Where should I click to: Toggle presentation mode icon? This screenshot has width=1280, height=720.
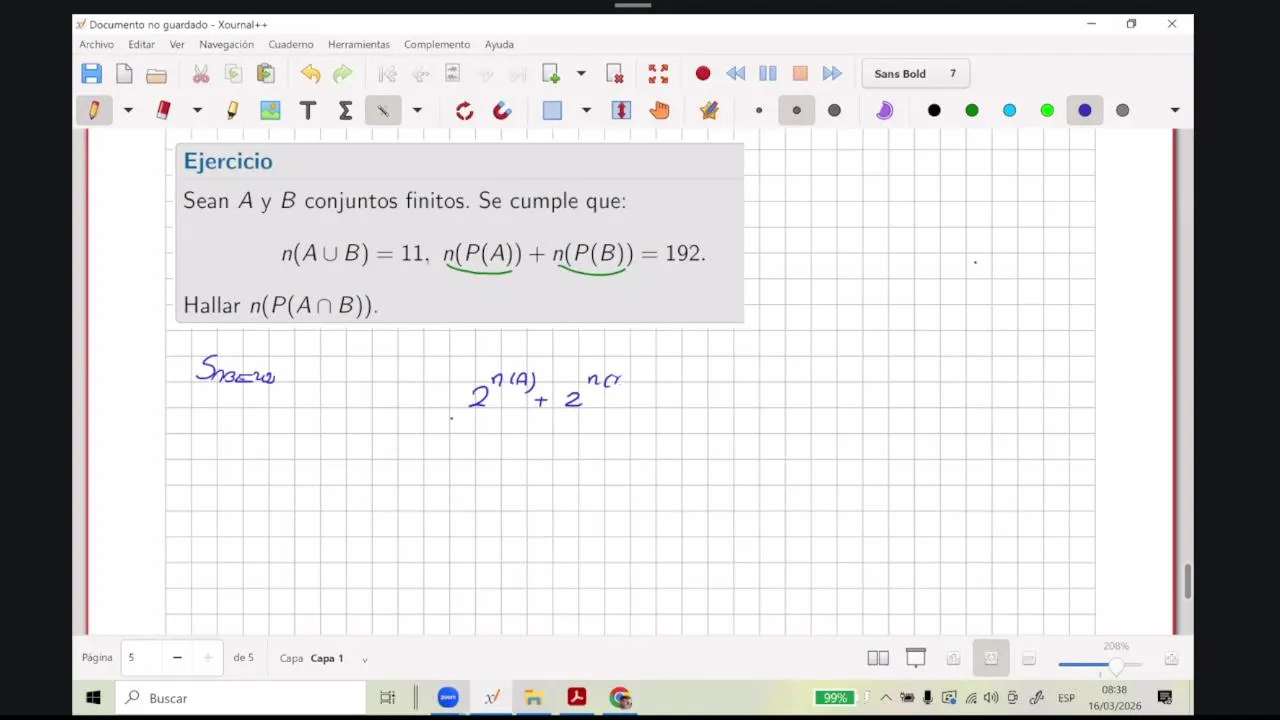point(916,658)
